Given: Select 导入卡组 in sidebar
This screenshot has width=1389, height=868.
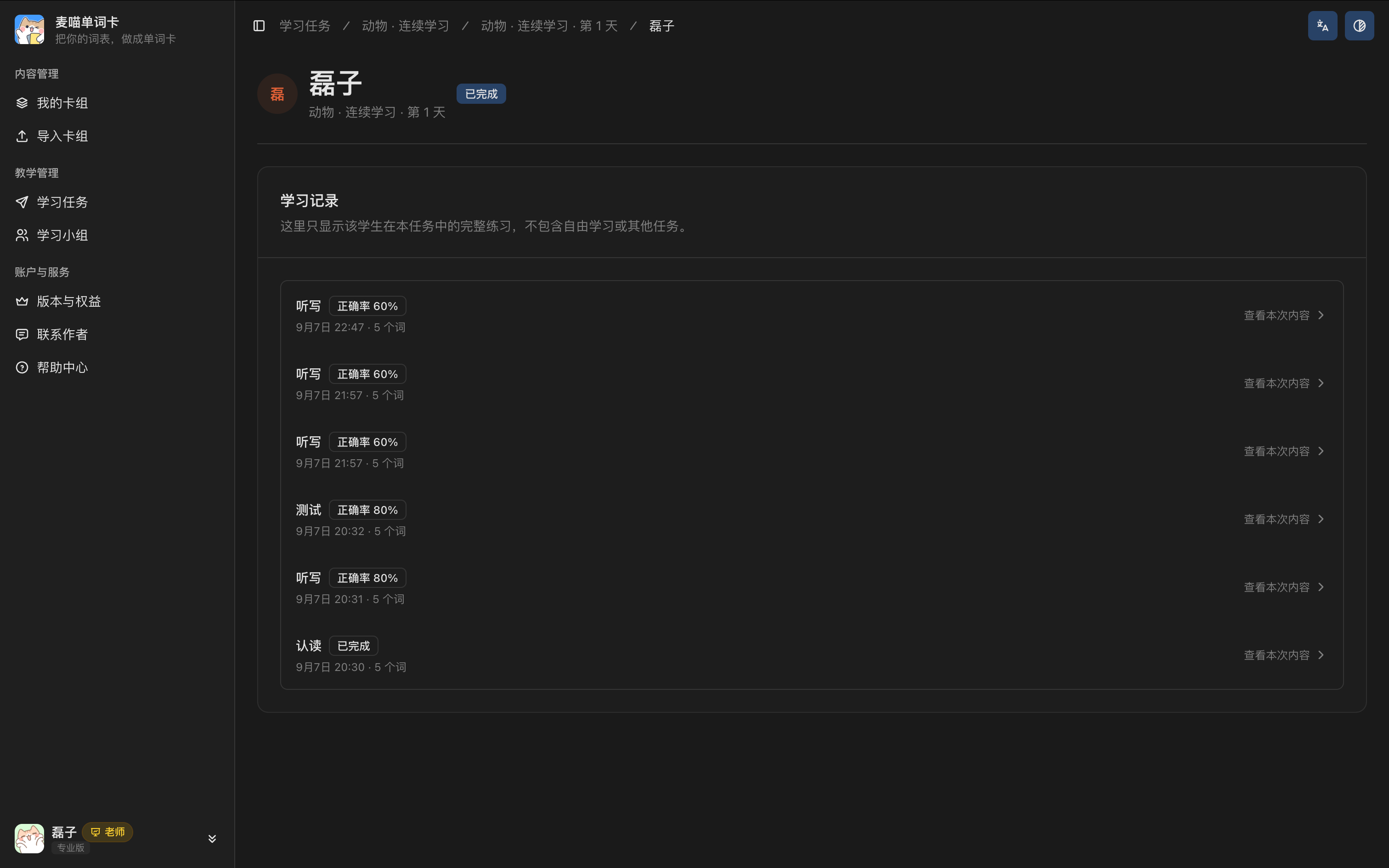Looking at the screenshot, I should [x=117, y=136].
